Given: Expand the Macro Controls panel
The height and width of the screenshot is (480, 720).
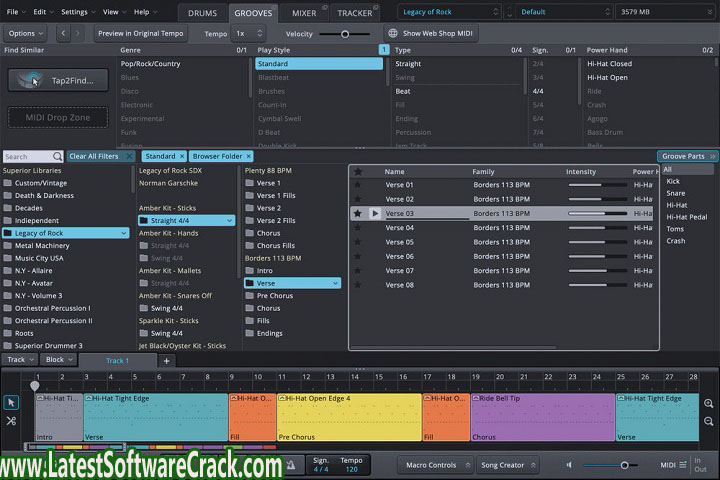Looking at the screenshot, I should click(435, 465).
